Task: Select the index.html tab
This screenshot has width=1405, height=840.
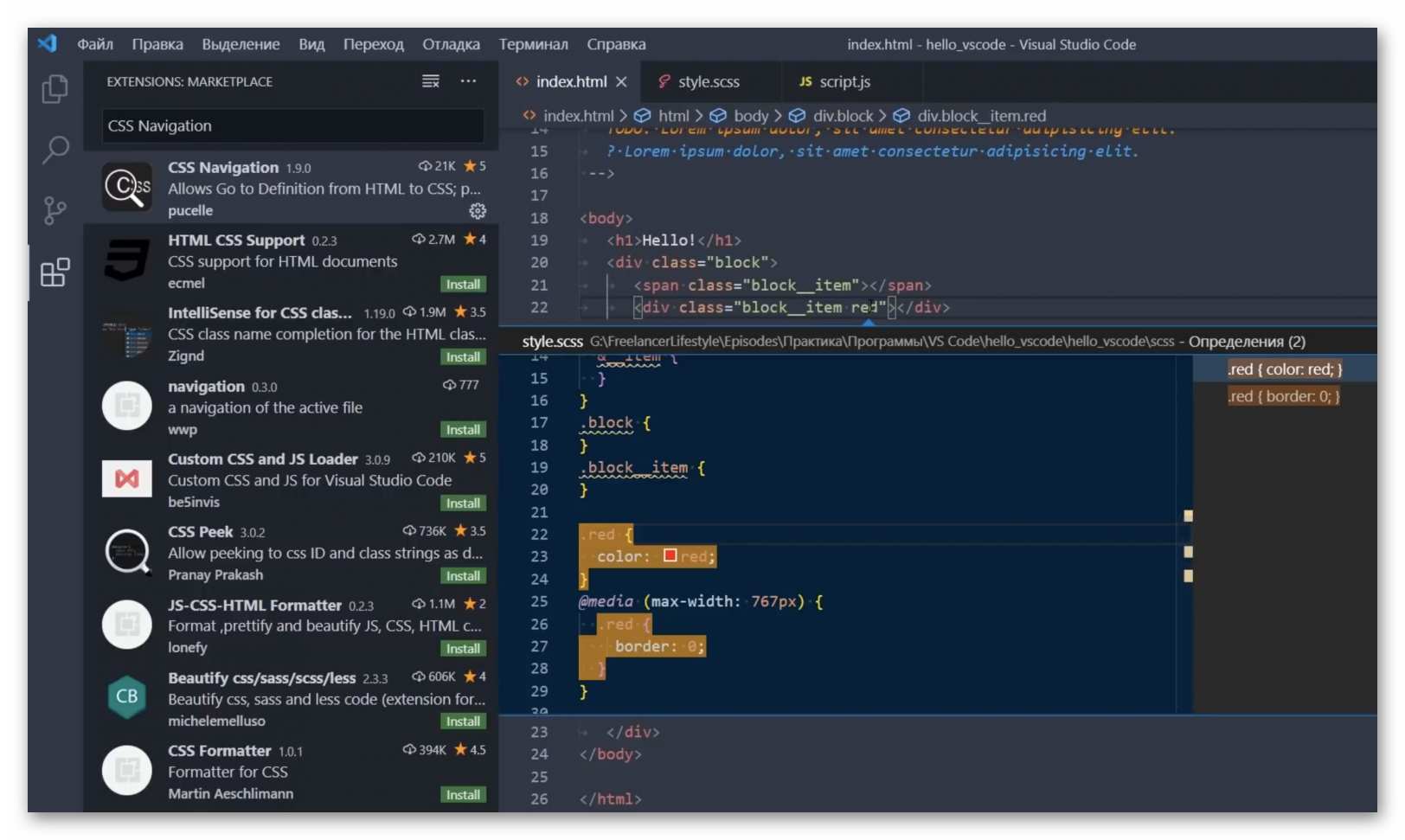Action: pyautogui.click(x=571, y=81)
